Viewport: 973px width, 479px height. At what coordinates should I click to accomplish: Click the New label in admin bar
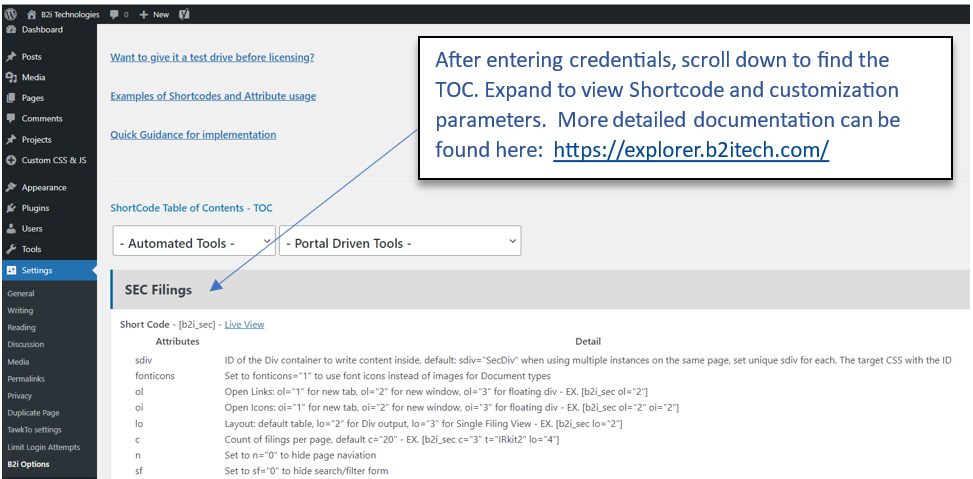pos(161,14)
